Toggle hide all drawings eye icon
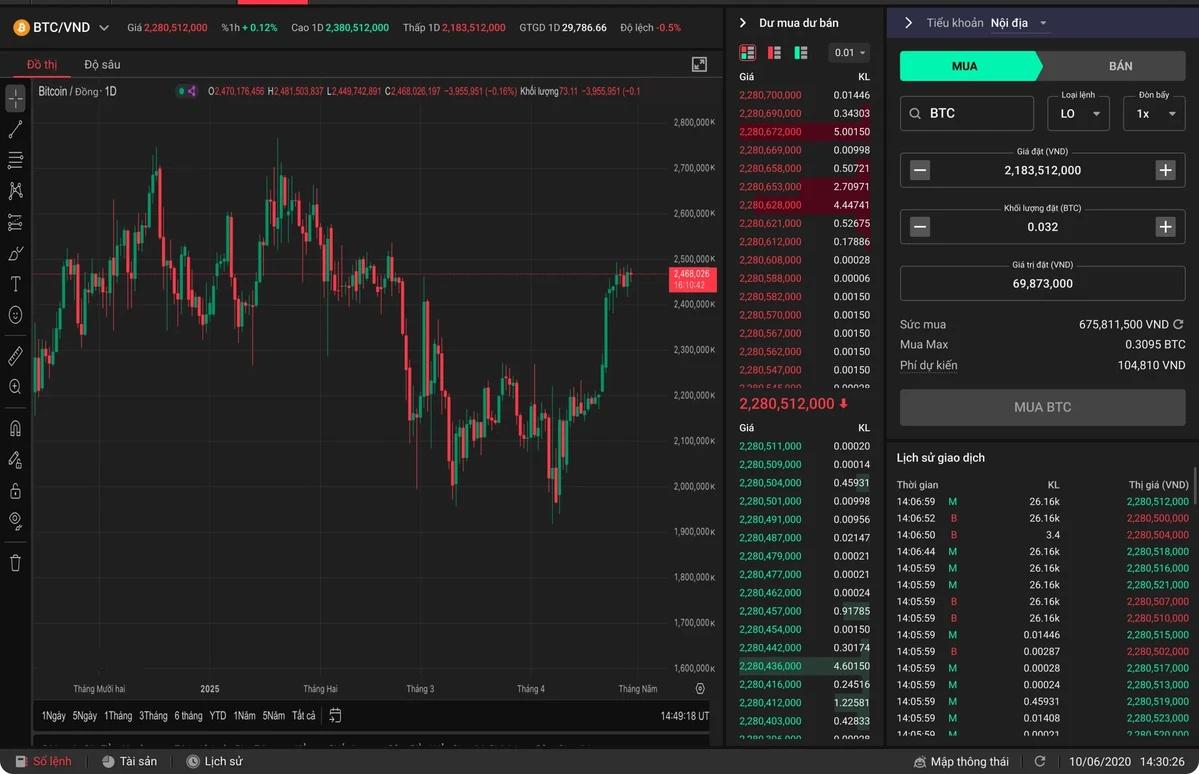Image resolution: width=1199 pixels, height=774 pixels. click(15, 522)
